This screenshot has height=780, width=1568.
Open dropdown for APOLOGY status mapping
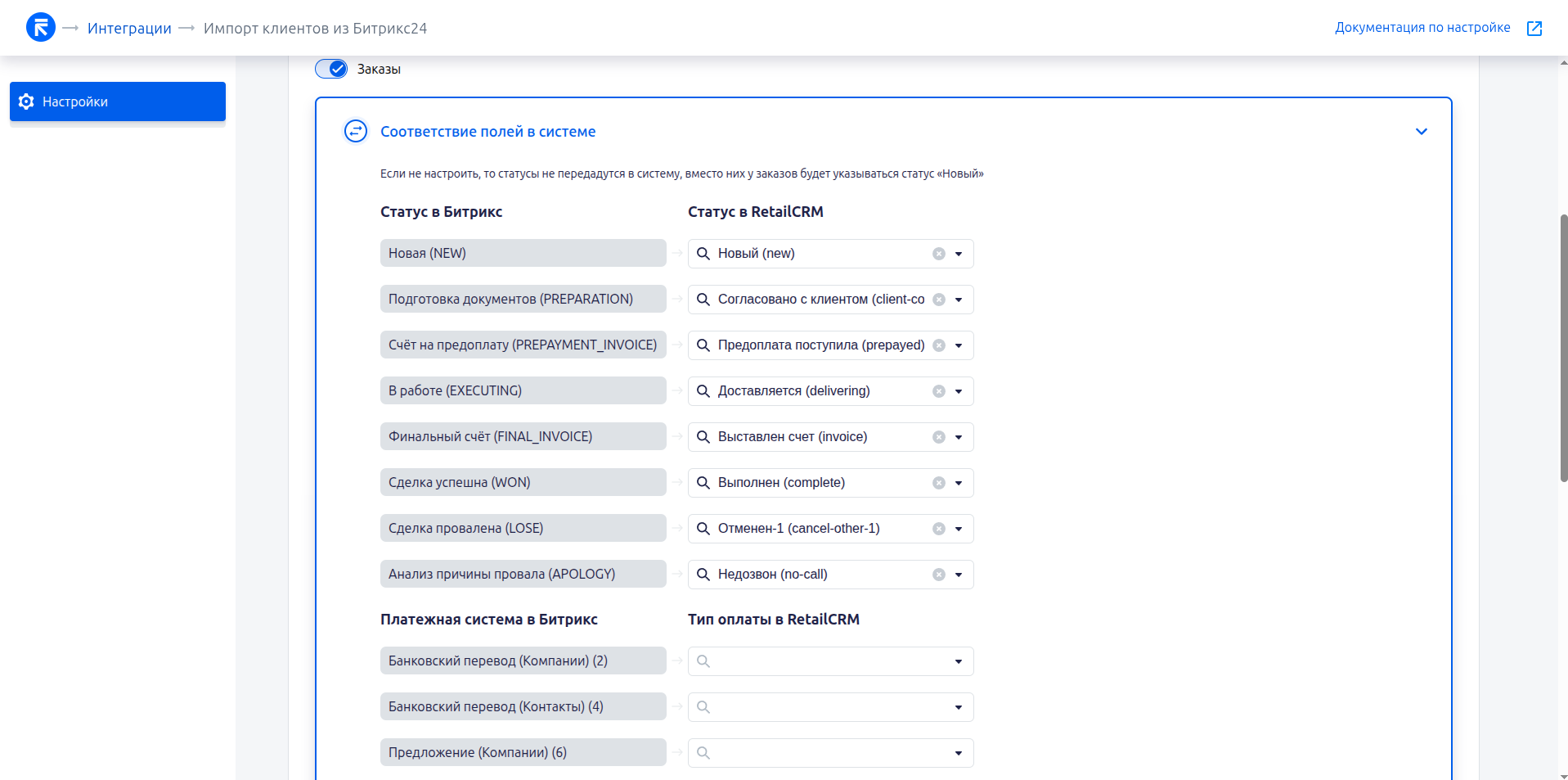click(959, 575)
